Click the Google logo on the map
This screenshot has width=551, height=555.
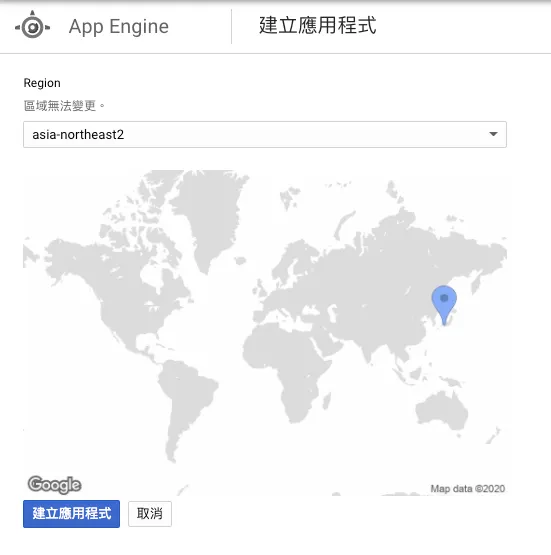pos(54,485)
